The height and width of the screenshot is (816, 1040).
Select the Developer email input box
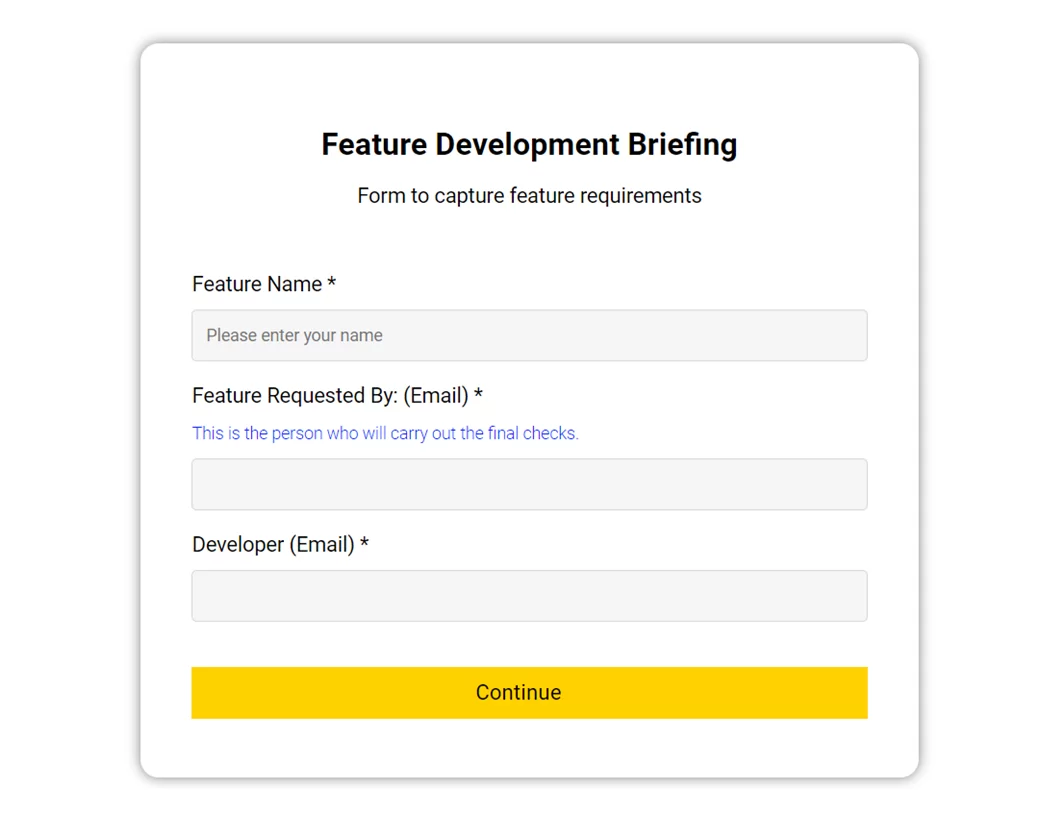point(529,596)
